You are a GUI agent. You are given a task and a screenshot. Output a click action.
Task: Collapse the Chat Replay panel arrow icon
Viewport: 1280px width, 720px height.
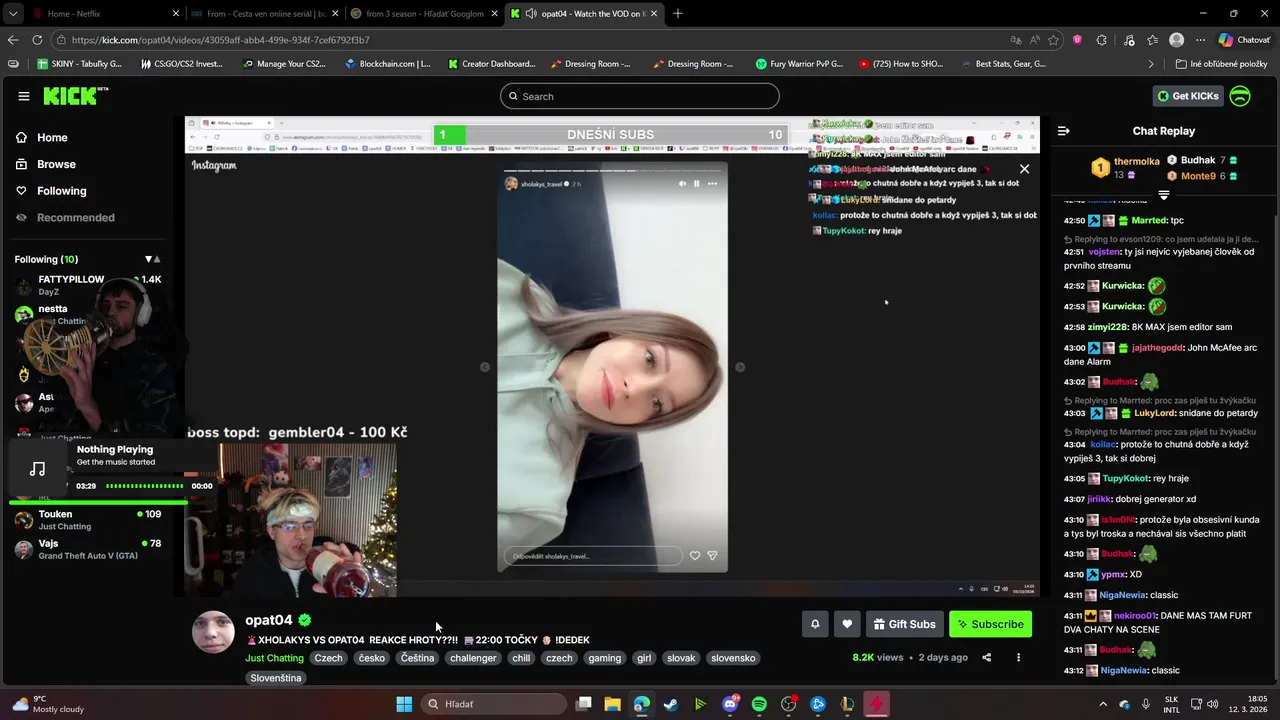1064,131
